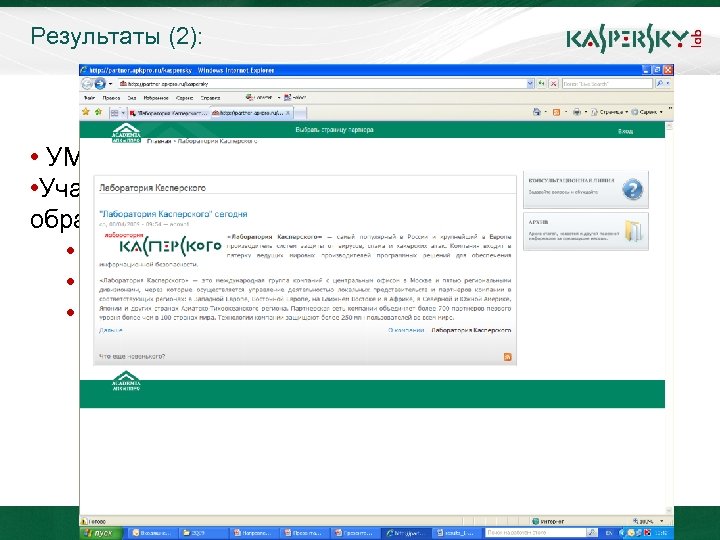
Task: Click the Quick Tabs grid icon
Action: point(115,112)
